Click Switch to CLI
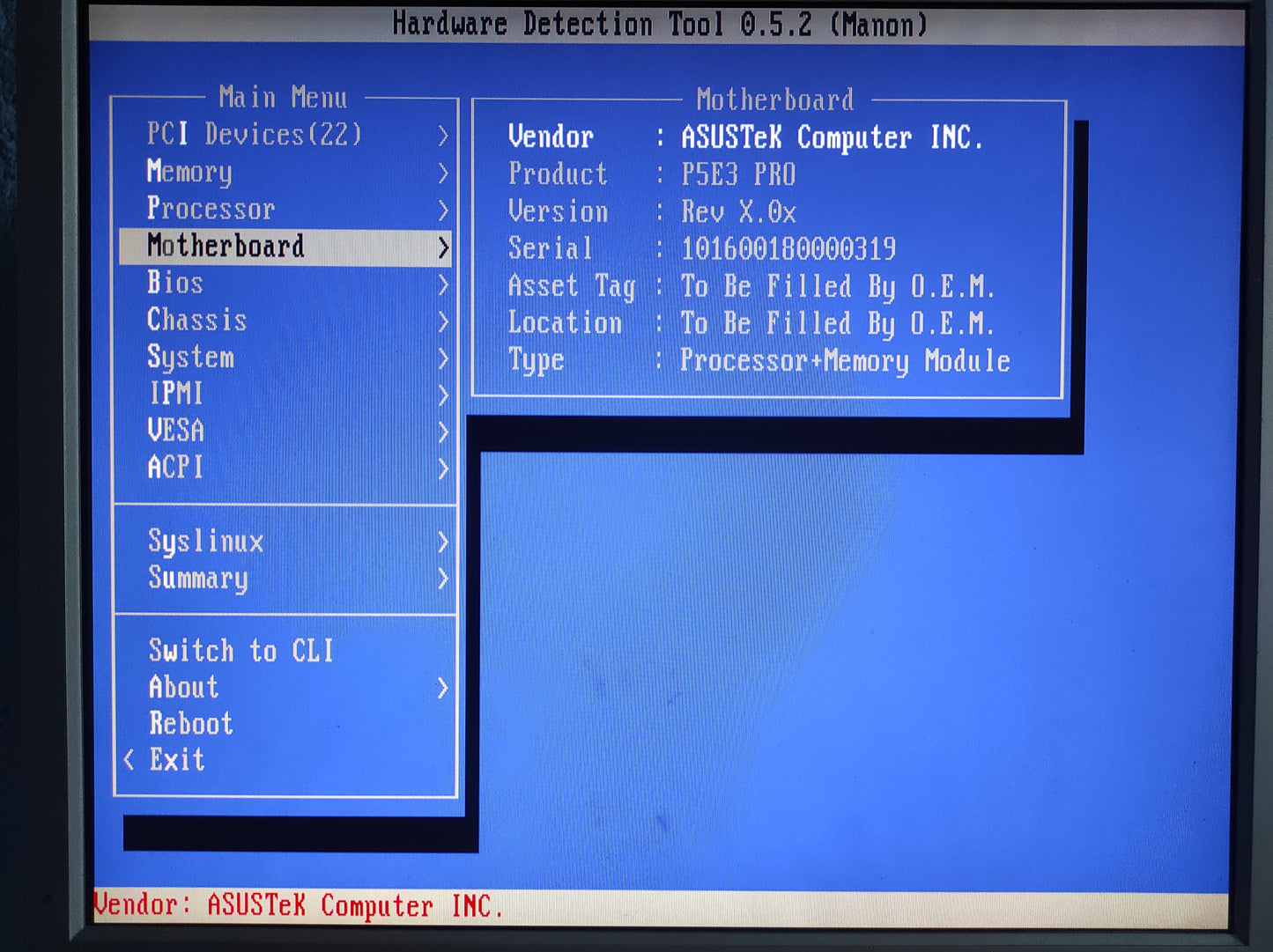This screenshot has width=1273, height=952. [241, 651]
